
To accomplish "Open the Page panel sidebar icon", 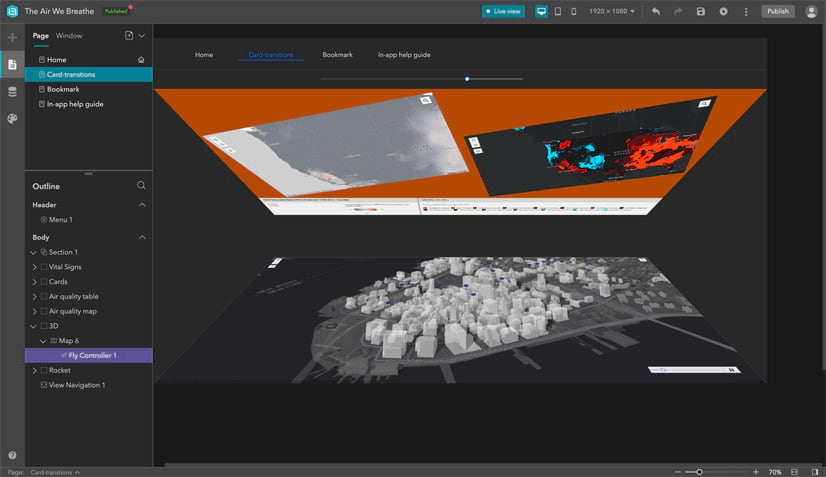I will click(12, 65).
